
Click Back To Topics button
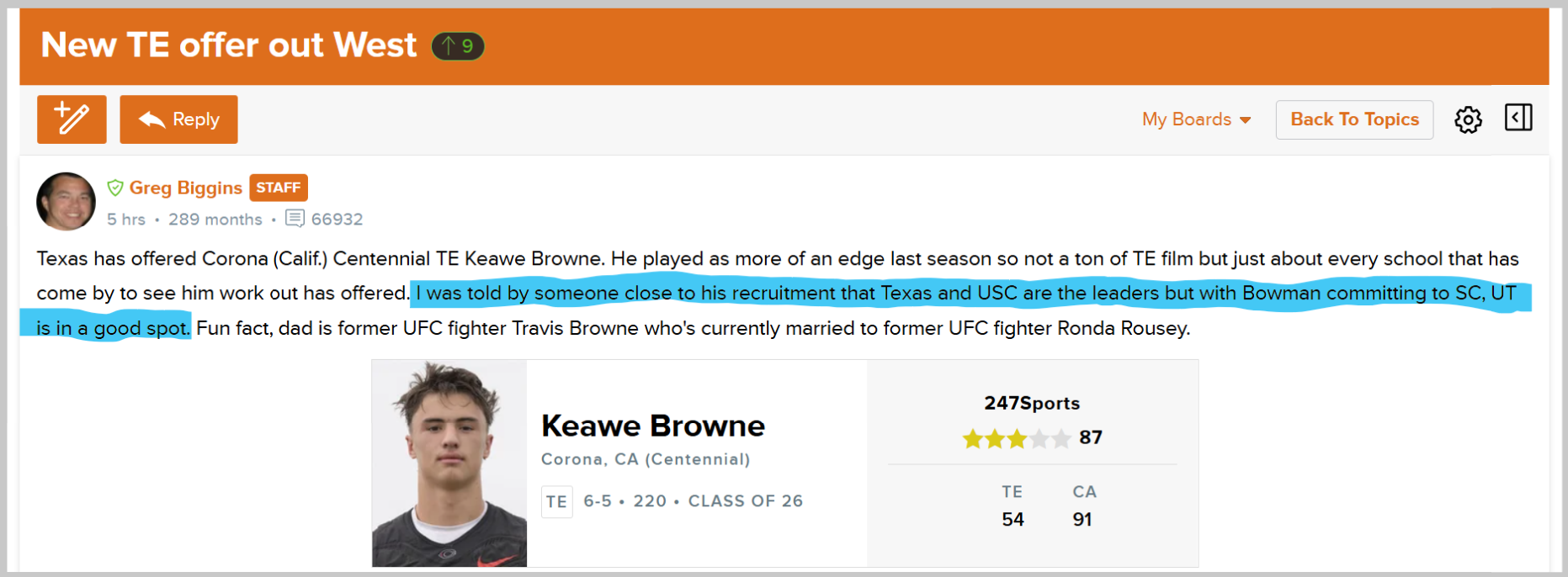click(x=1354, y=119)
